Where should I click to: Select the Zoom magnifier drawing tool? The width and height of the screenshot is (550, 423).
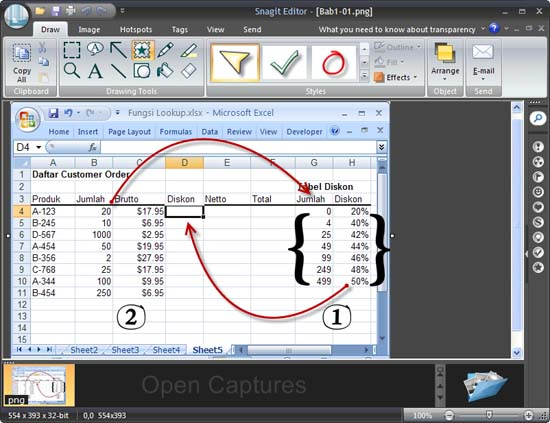(x=72, y=70)
